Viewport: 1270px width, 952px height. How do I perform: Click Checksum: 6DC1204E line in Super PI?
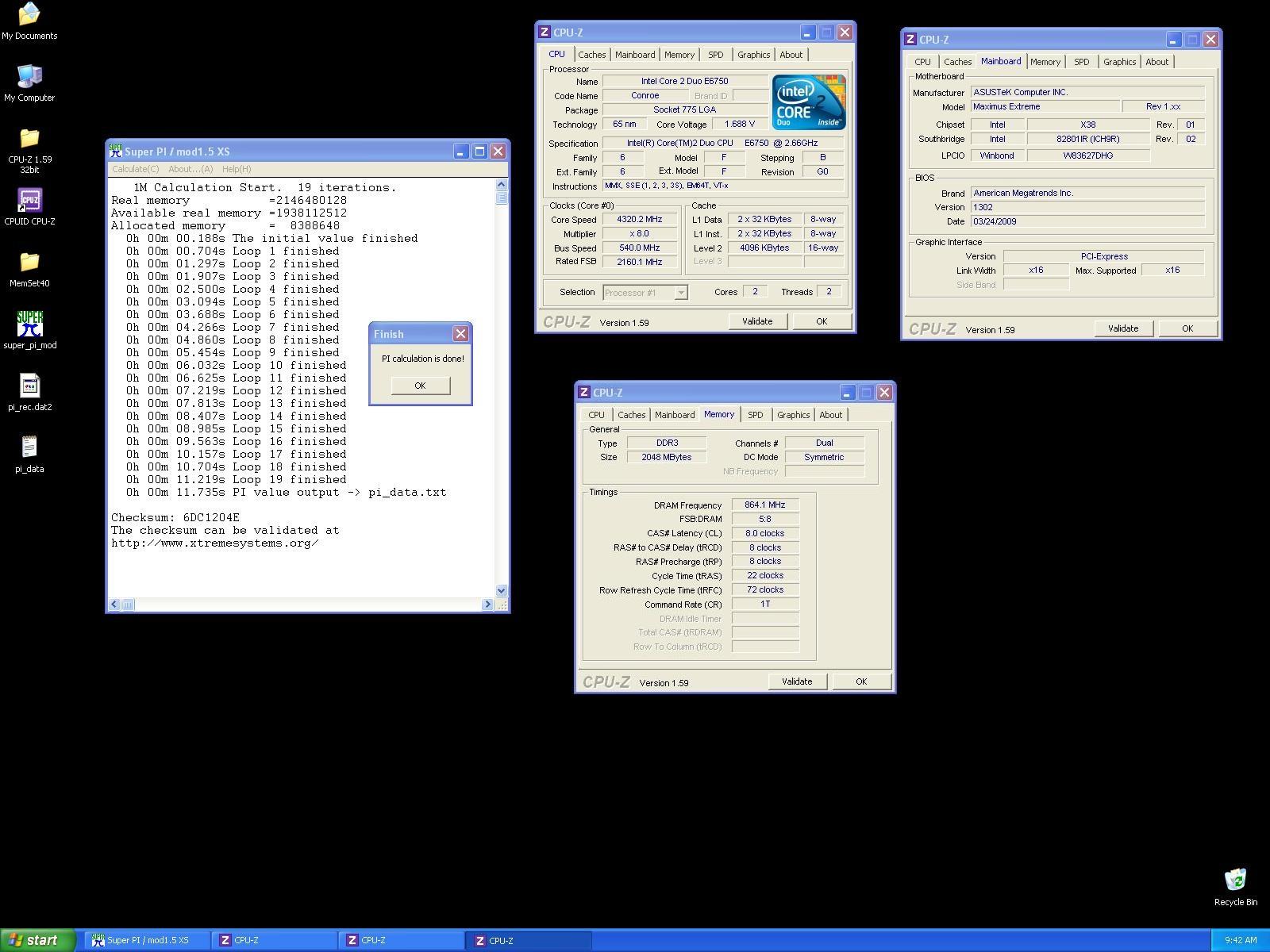coord(175,517)
